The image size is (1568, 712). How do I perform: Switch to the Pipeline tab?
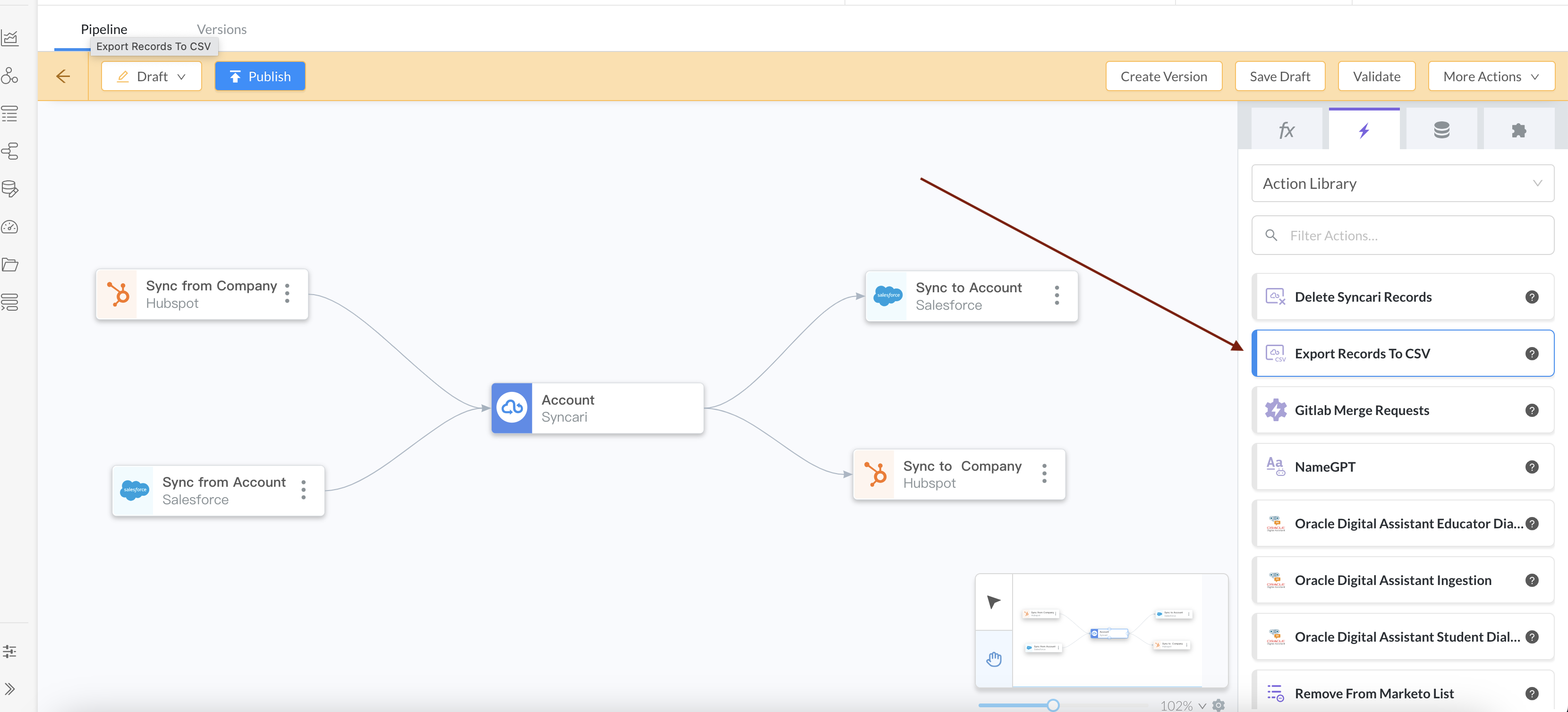pos(104,29)
